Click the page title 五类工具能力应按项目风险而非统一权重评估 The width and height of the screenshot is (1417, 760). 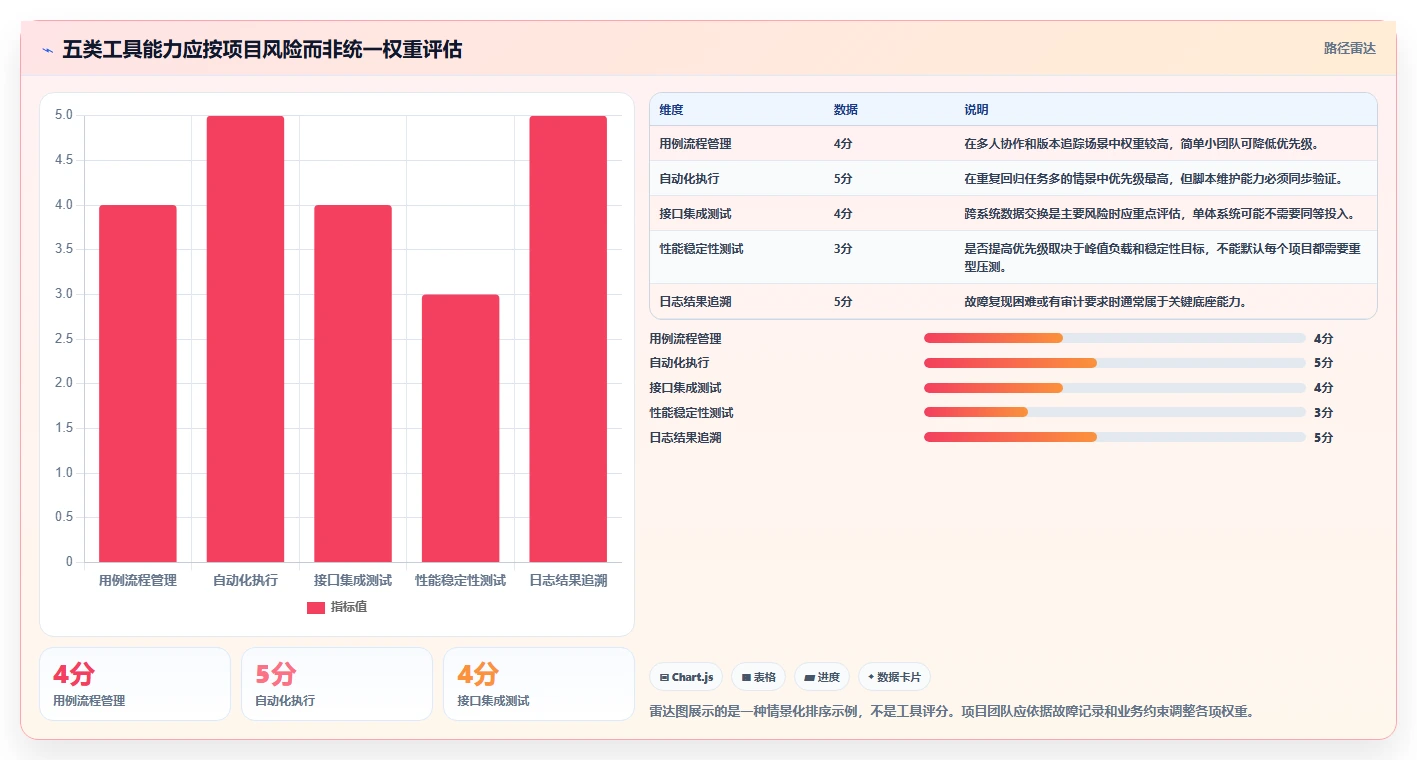[262, 50]
